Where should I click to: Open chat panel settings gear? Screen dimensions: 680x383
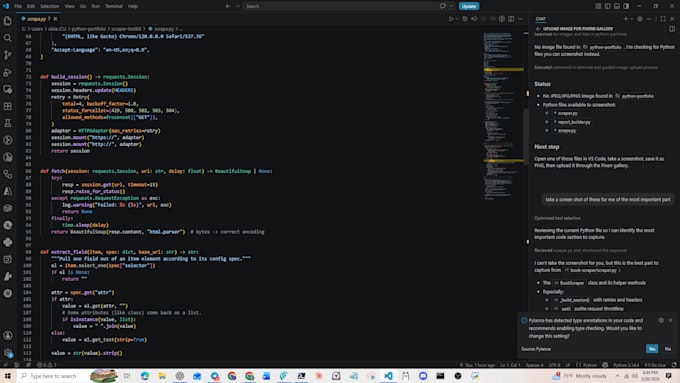(640, 19)
